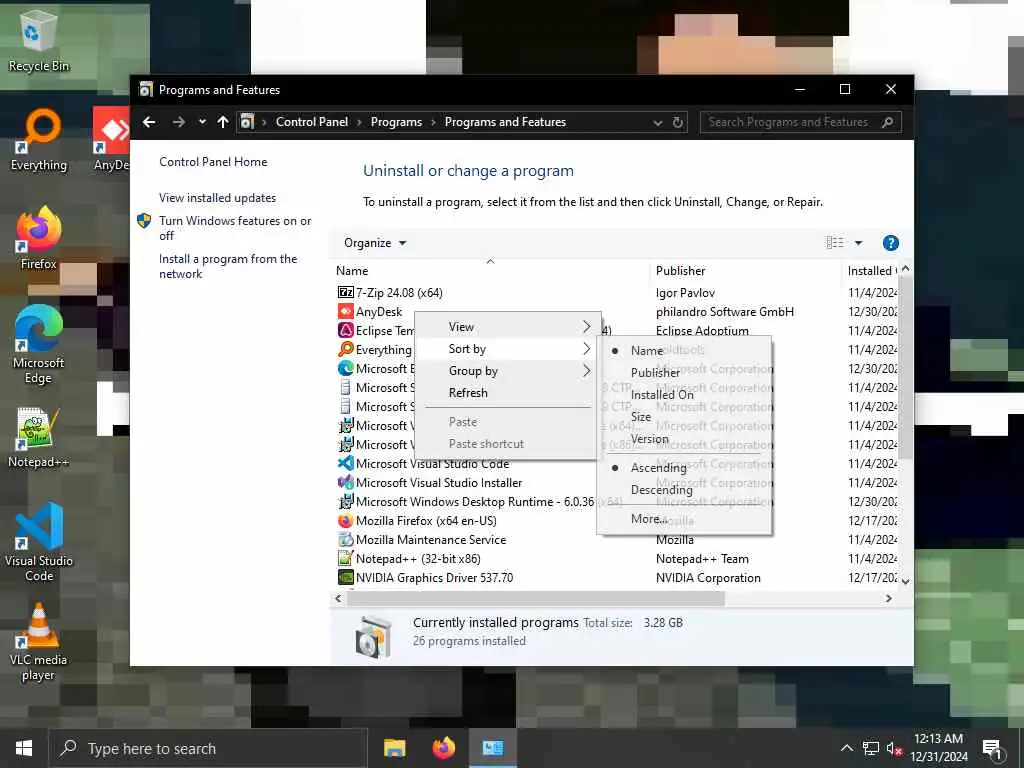The image size is (1024, 768).
Task: Refresh the Programs and Features address bar
Action: [678, 122]
